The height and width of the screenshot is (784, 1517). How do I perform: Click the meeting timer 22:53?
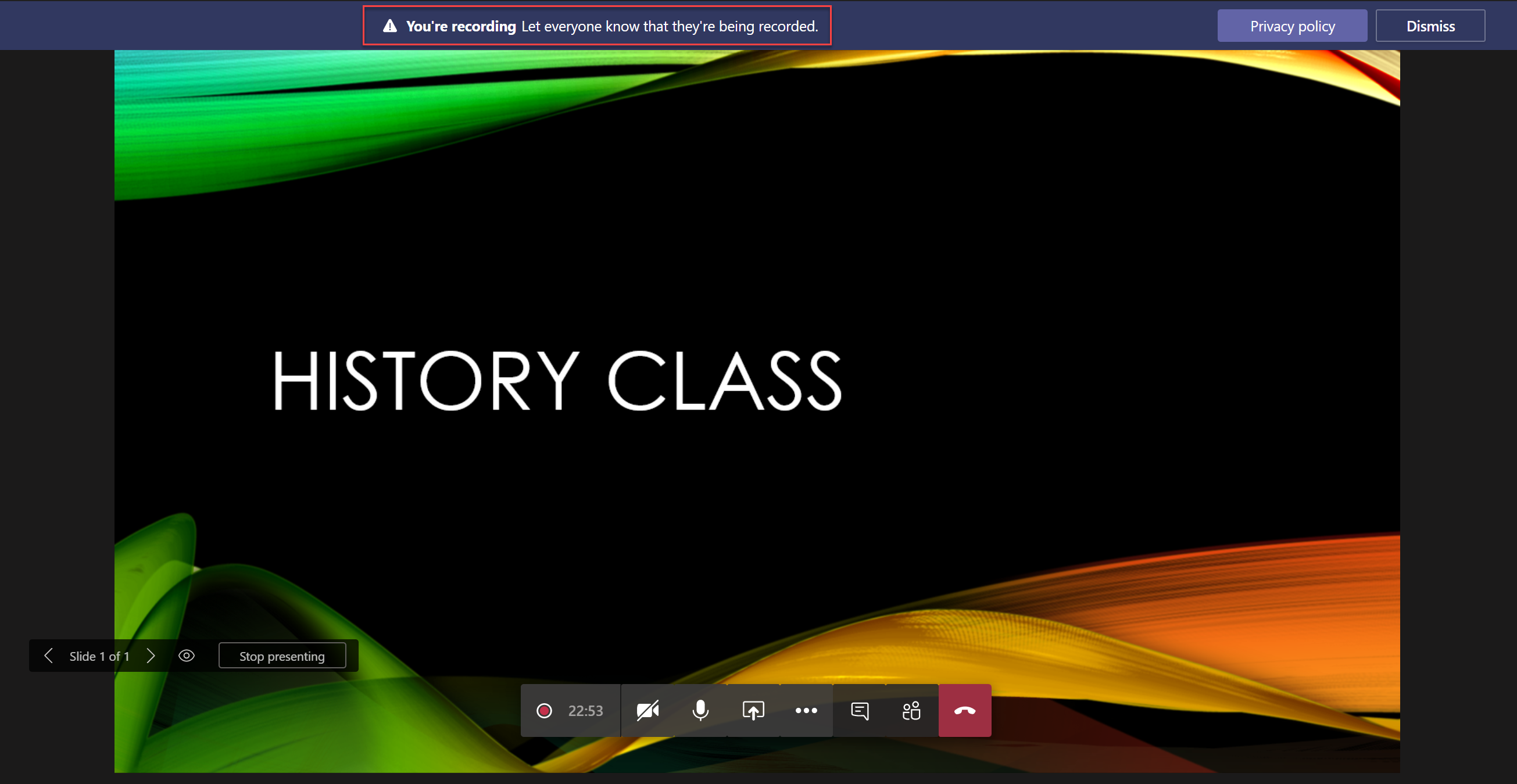pos(585,710)
